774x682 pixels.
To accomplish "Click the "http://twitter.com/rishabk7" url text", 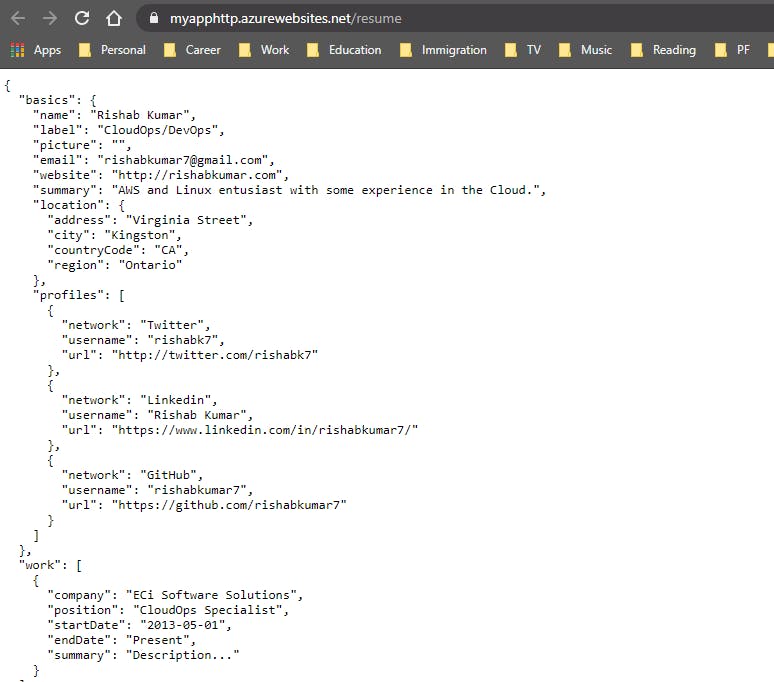I will pyautogui.click(x=215, y=355).
